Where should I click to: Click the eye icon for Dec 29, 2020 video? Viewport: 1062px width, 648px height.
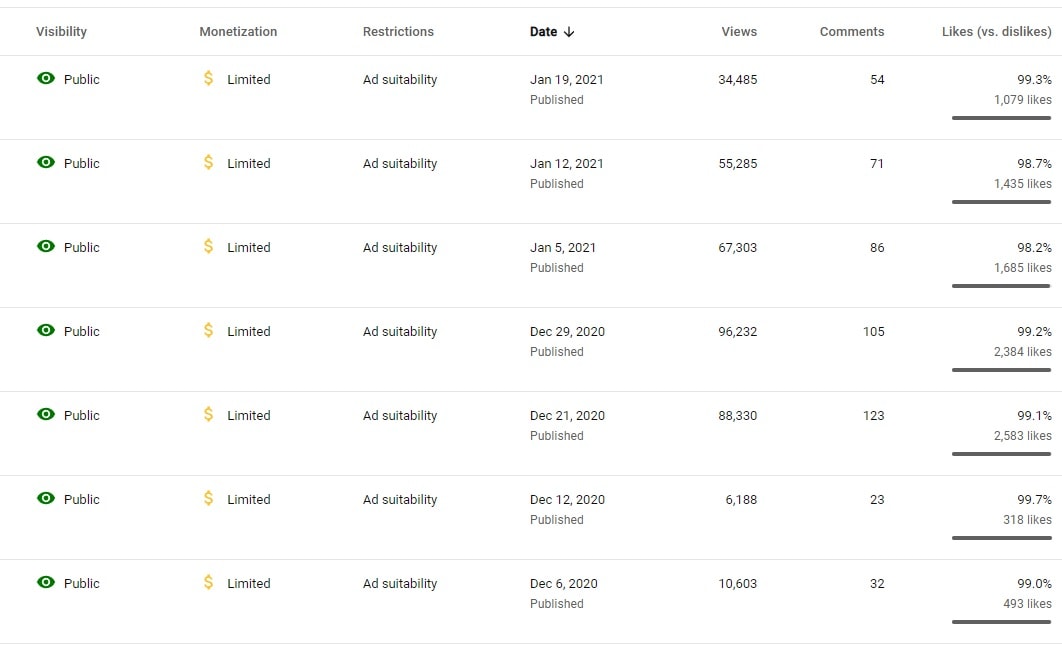pyautogui.click(x=45, y=330)
